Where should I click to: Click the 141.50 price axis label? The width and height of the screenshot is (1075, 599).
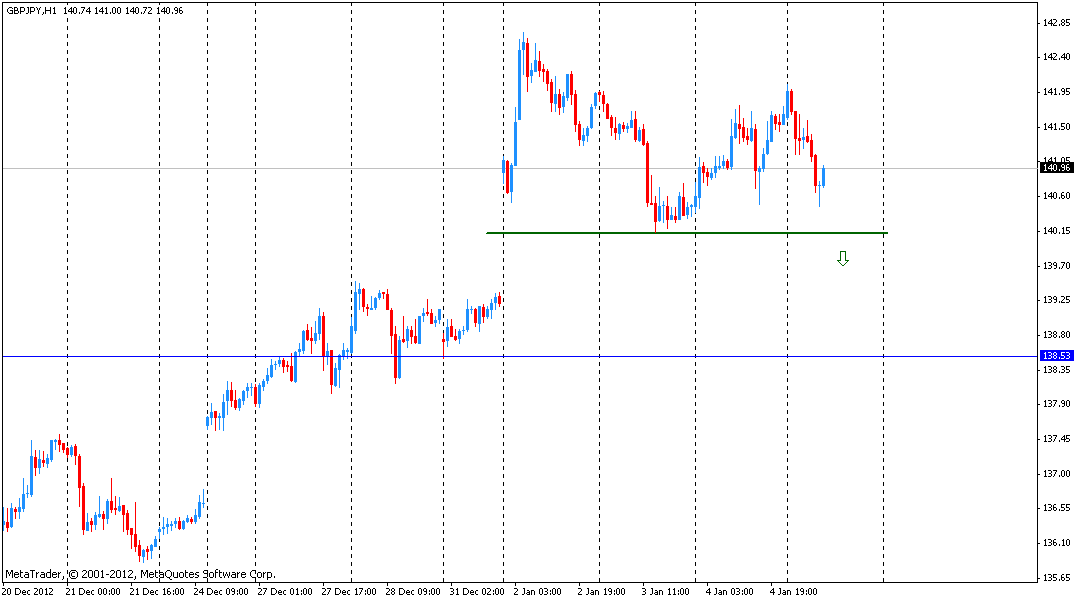(1056, 127)
